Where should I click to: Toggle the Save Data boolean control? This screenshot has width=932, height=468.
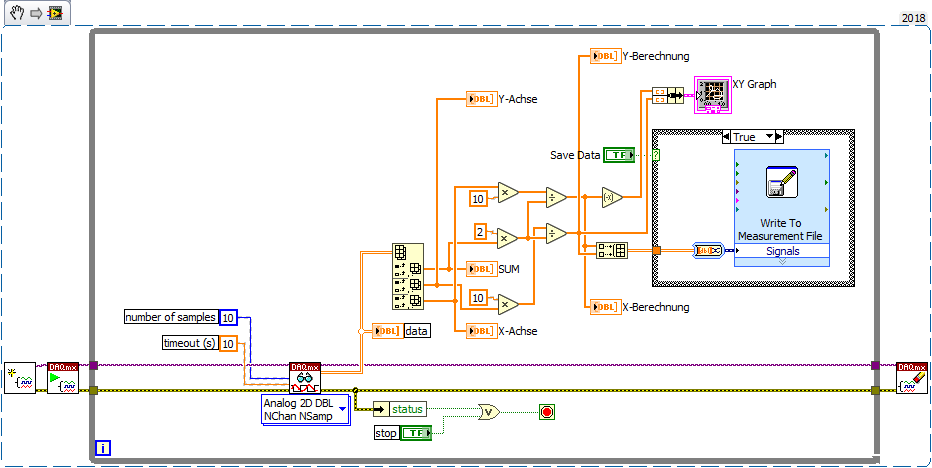619,155
